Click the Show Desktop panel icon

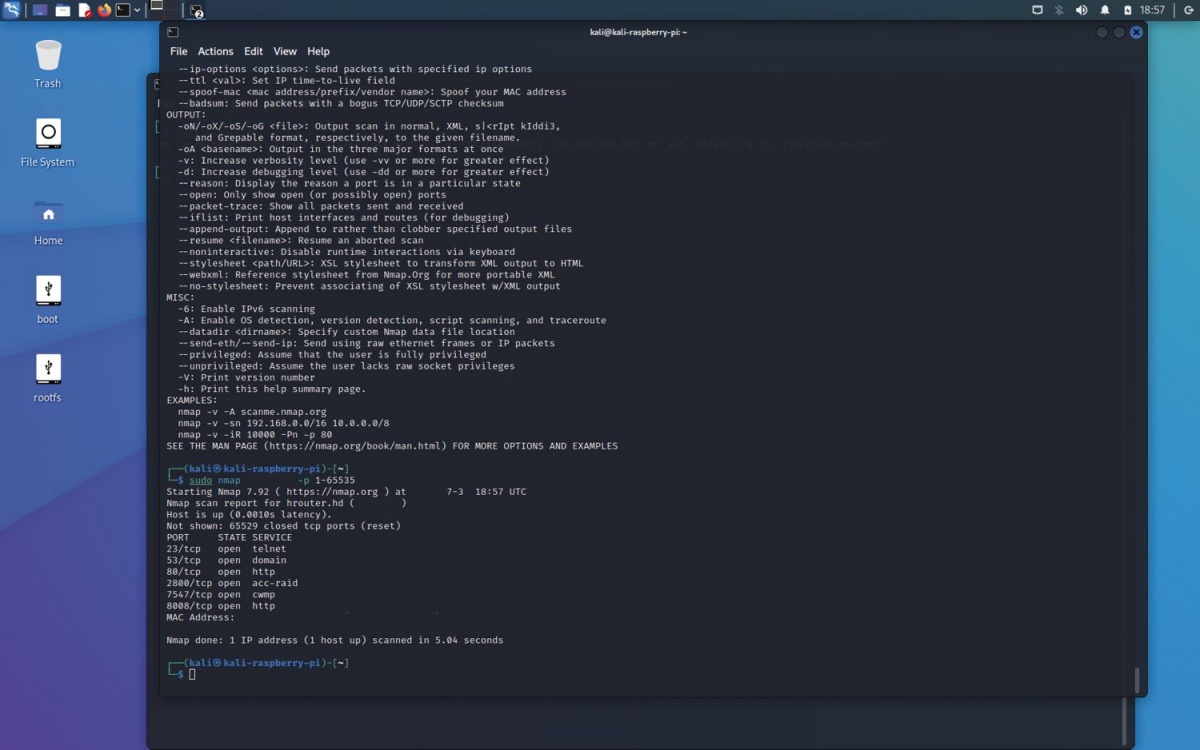[x=40, y=10]
